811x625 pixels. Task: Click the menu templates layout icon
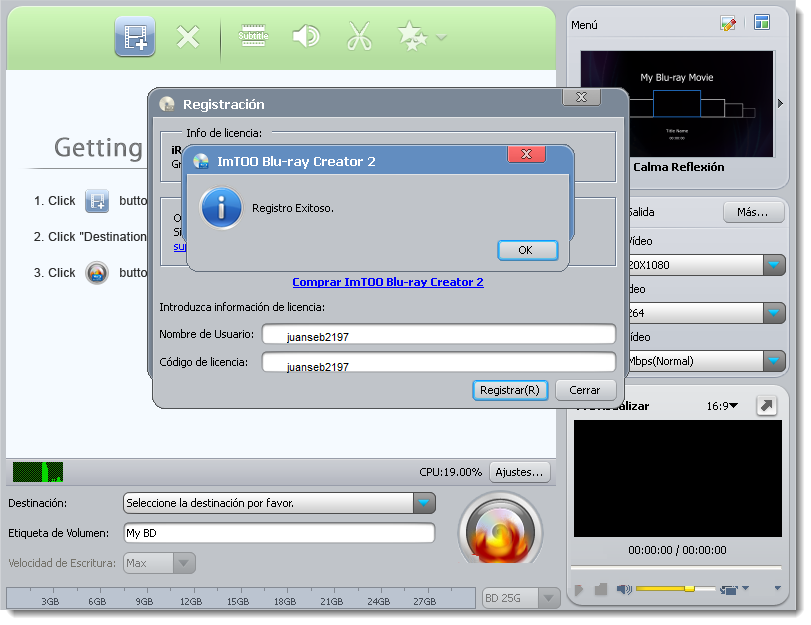[x=762, y=22]
